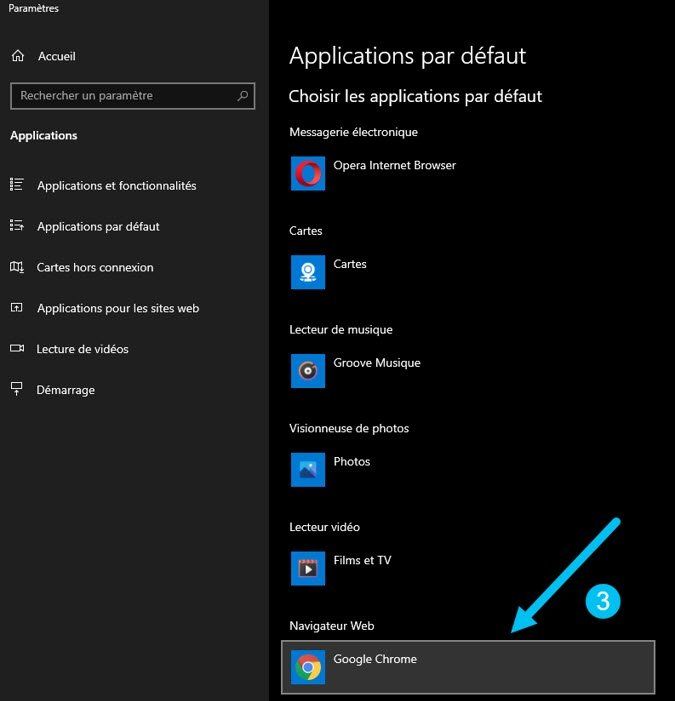Viewport: 675px width, 701px height.
Task: Click the Films et TV icon
Action: pyautogui.click(x=308, y=568)
